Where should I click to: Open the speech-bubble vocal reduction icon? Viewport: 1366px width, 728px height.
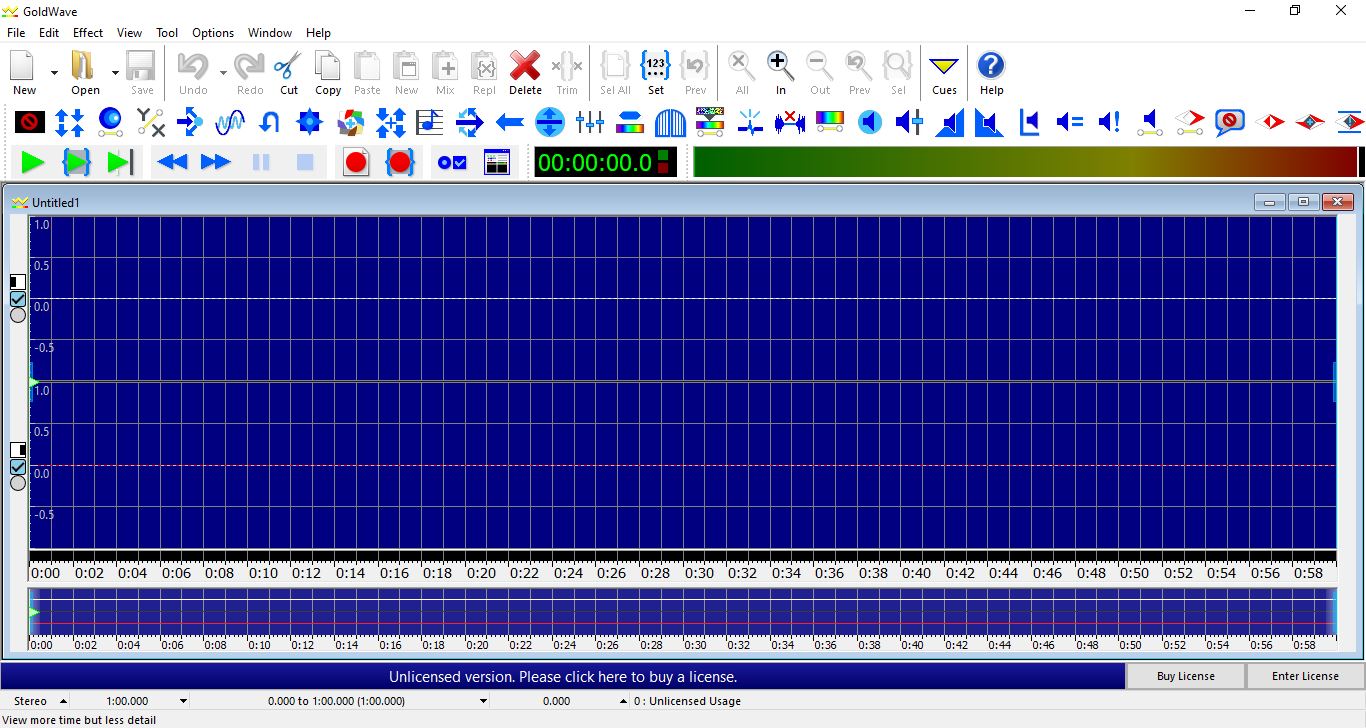[x=1230, y=123]
